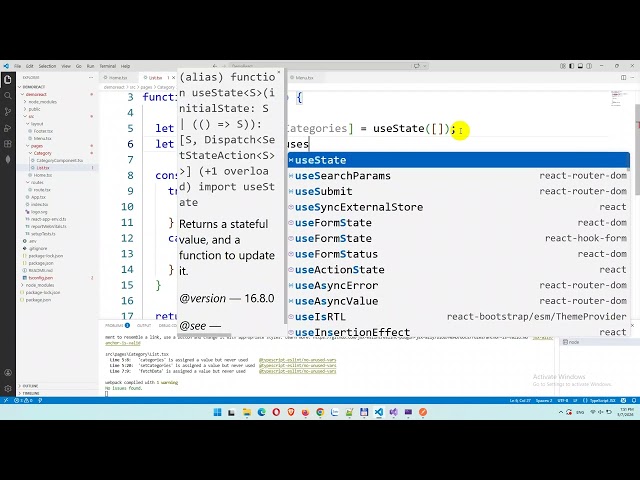Open CategoryComponent.tsx in Explorer
640x480 pixels.
click(x=60, y=160)
